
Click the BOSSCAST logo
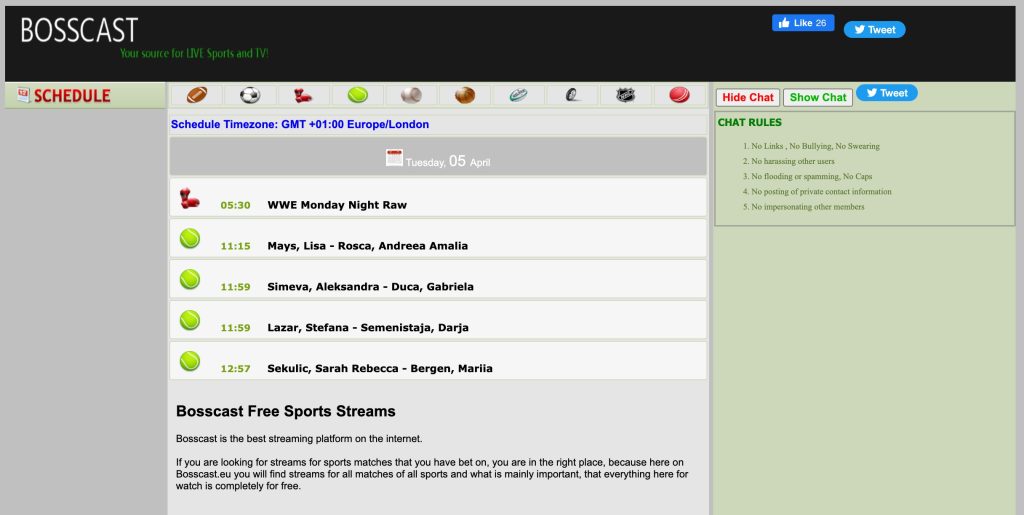tap(79, 31)
